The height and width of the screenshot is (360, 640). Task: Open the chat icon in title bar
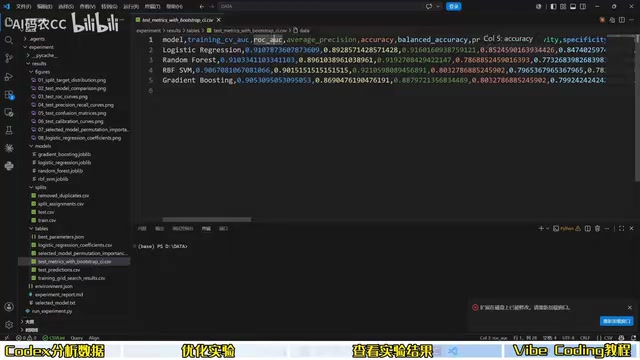click(x=429, y=7)
